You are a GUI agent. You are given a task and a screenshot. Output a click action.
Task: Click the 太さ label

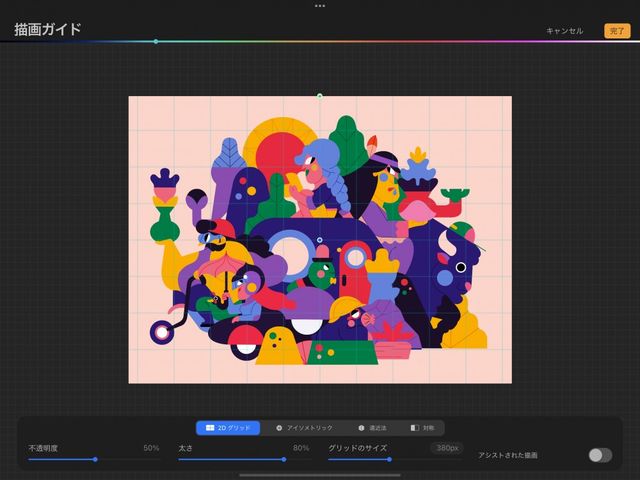(185, 448)
